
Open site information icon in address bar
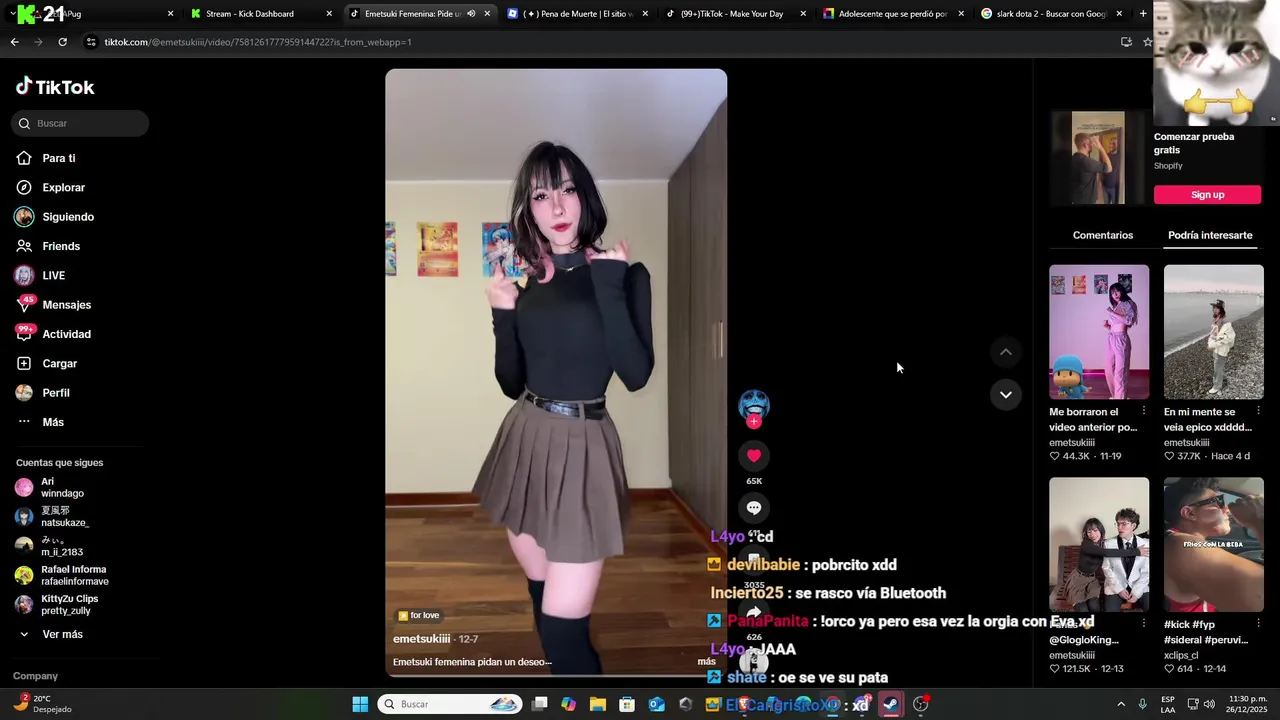click(x=91, y=42)
